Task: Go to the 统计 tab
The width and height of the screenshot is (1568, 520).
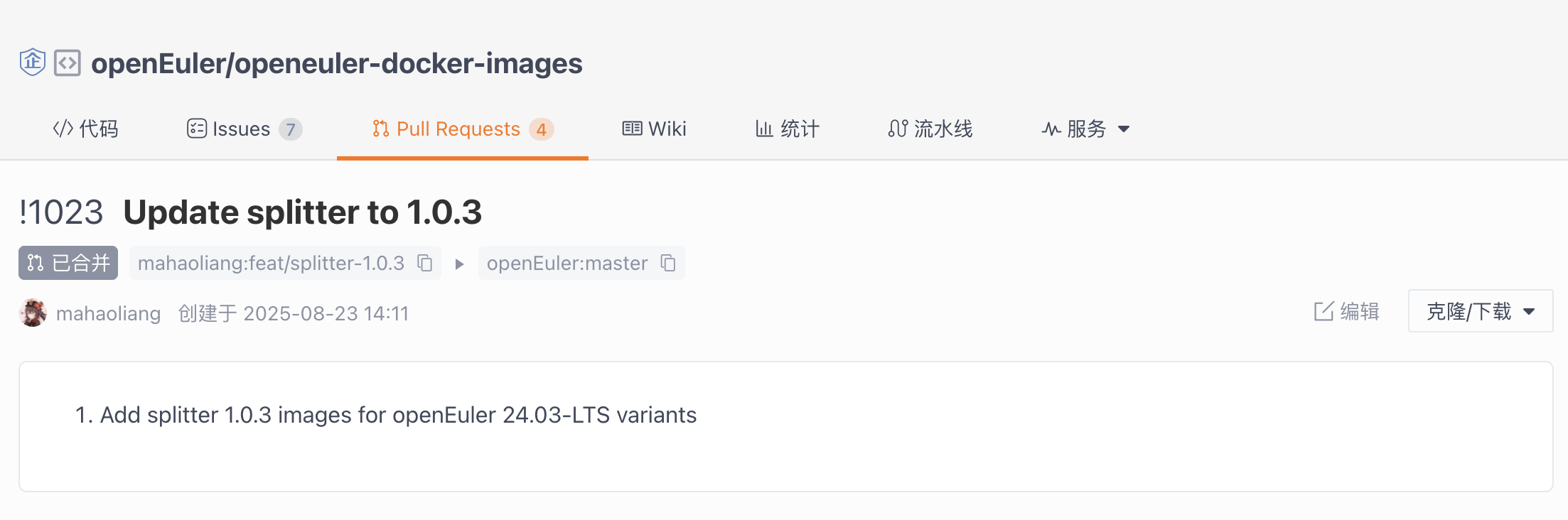Action: pos(788,129)
